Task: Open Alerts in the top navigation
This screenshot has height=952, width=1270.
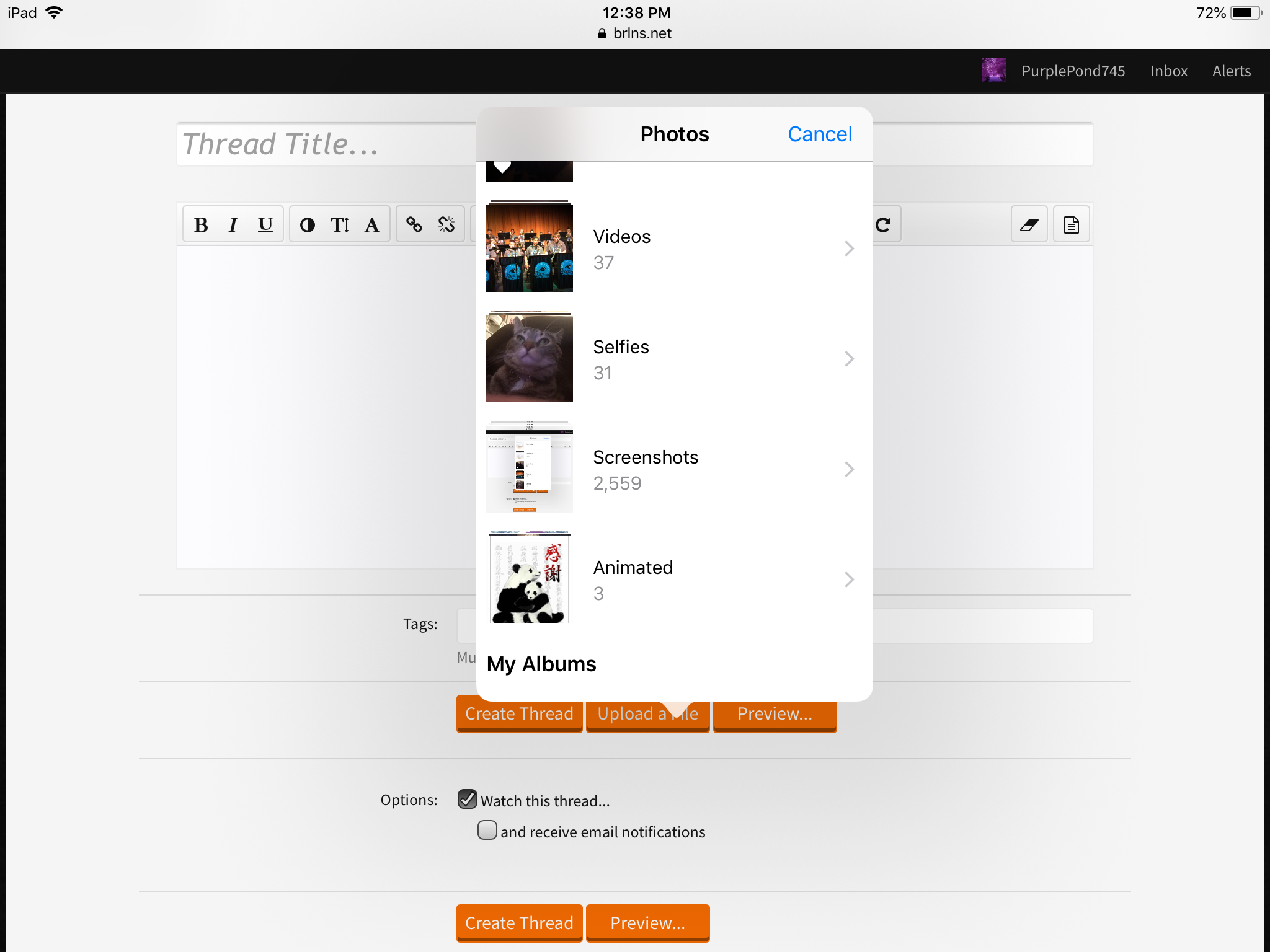Action: 1232,71
